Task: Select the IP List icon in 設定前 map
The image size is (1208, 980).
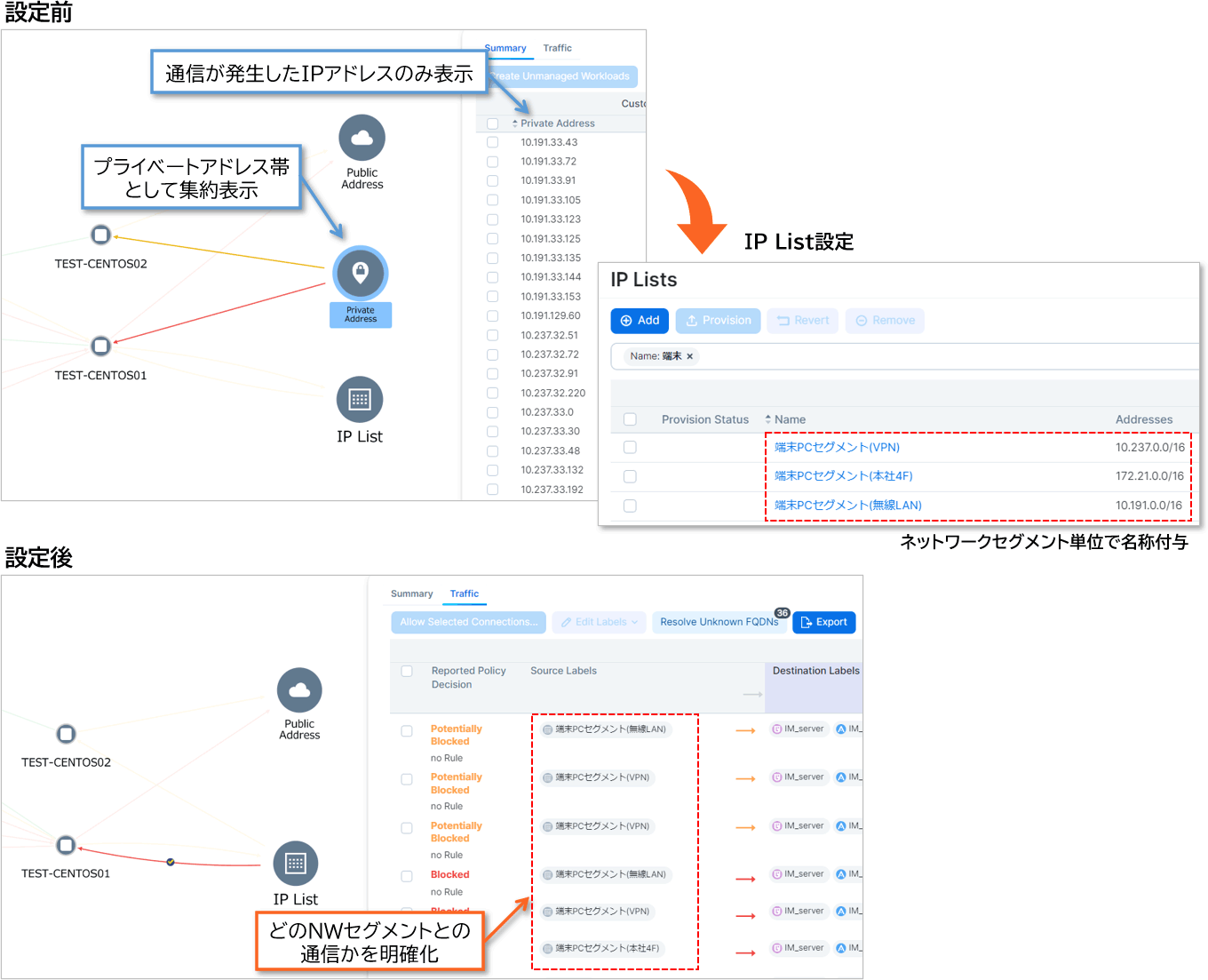Action: click(360, 400)
